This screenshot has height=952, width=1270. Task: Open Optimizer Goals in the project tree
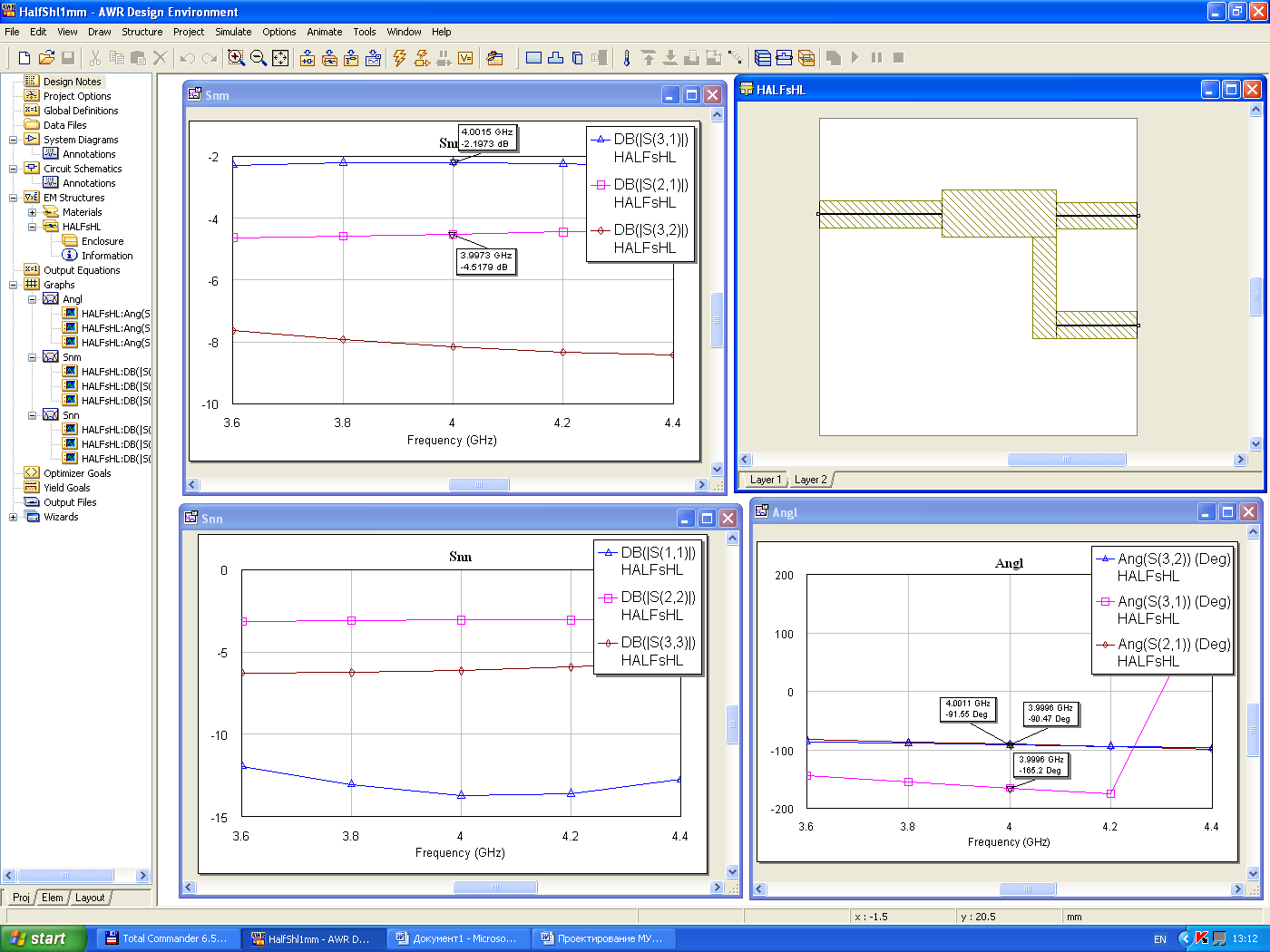(x=77, y=473)
